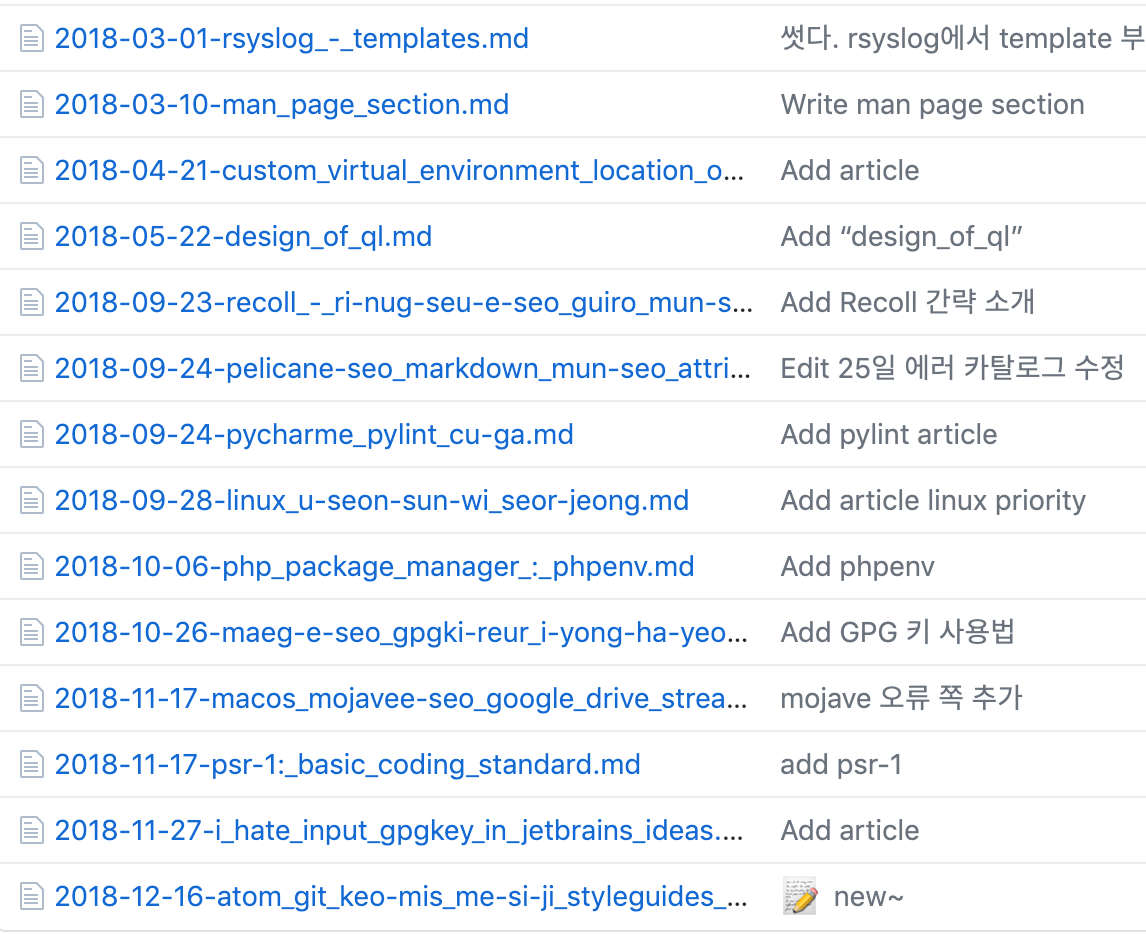
Task: Open commit 'mojave 오류 쪽 추가'
Action: click(901, 698)
